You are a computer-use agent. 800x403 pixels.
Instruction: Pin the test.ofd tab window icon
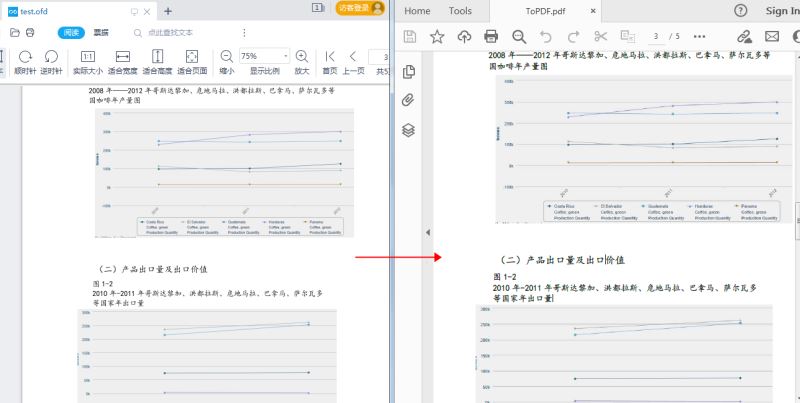[134, 11]
